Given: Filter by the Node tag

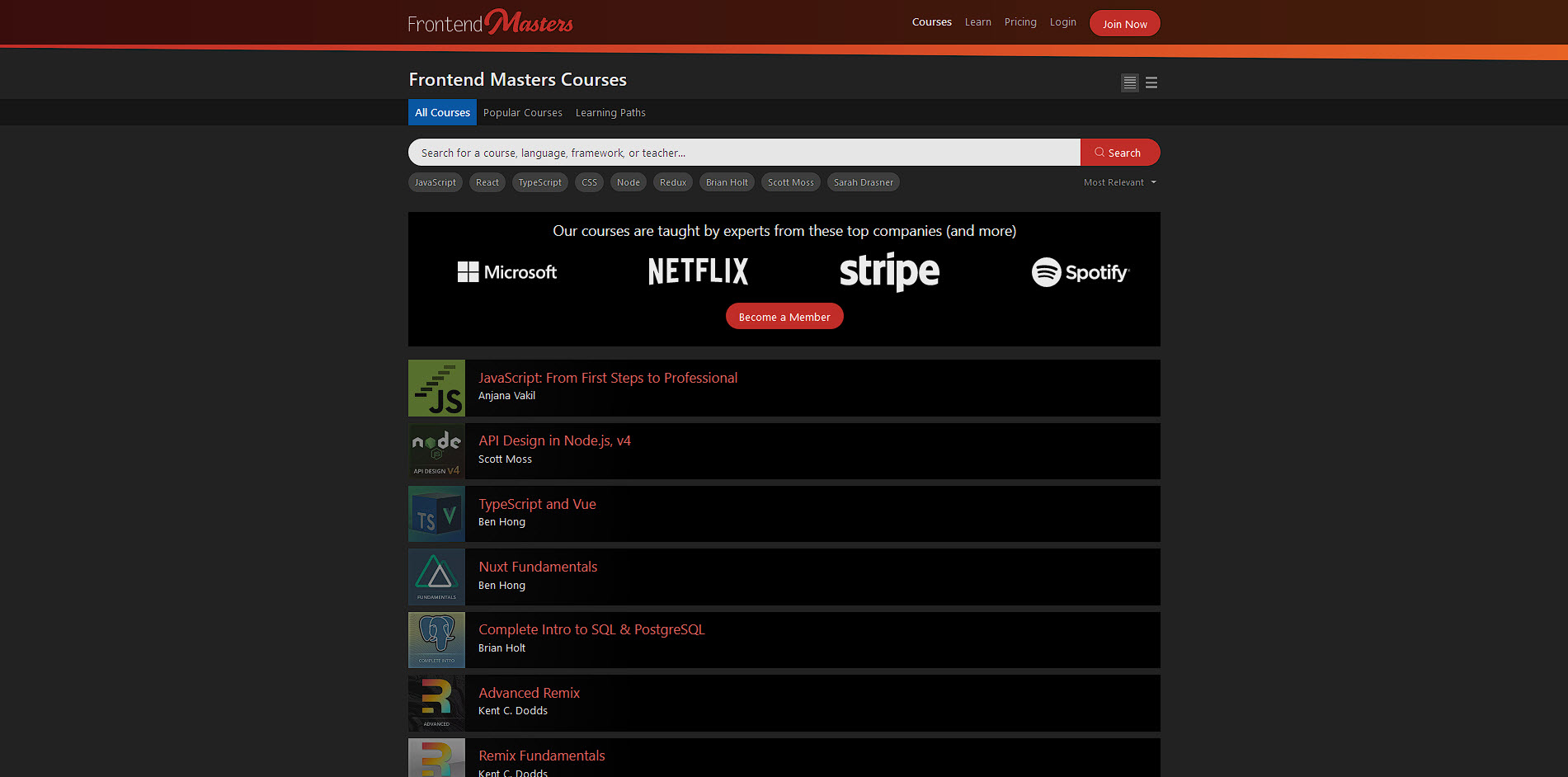Looking at the screenshot, I should [x=629, y=182].
